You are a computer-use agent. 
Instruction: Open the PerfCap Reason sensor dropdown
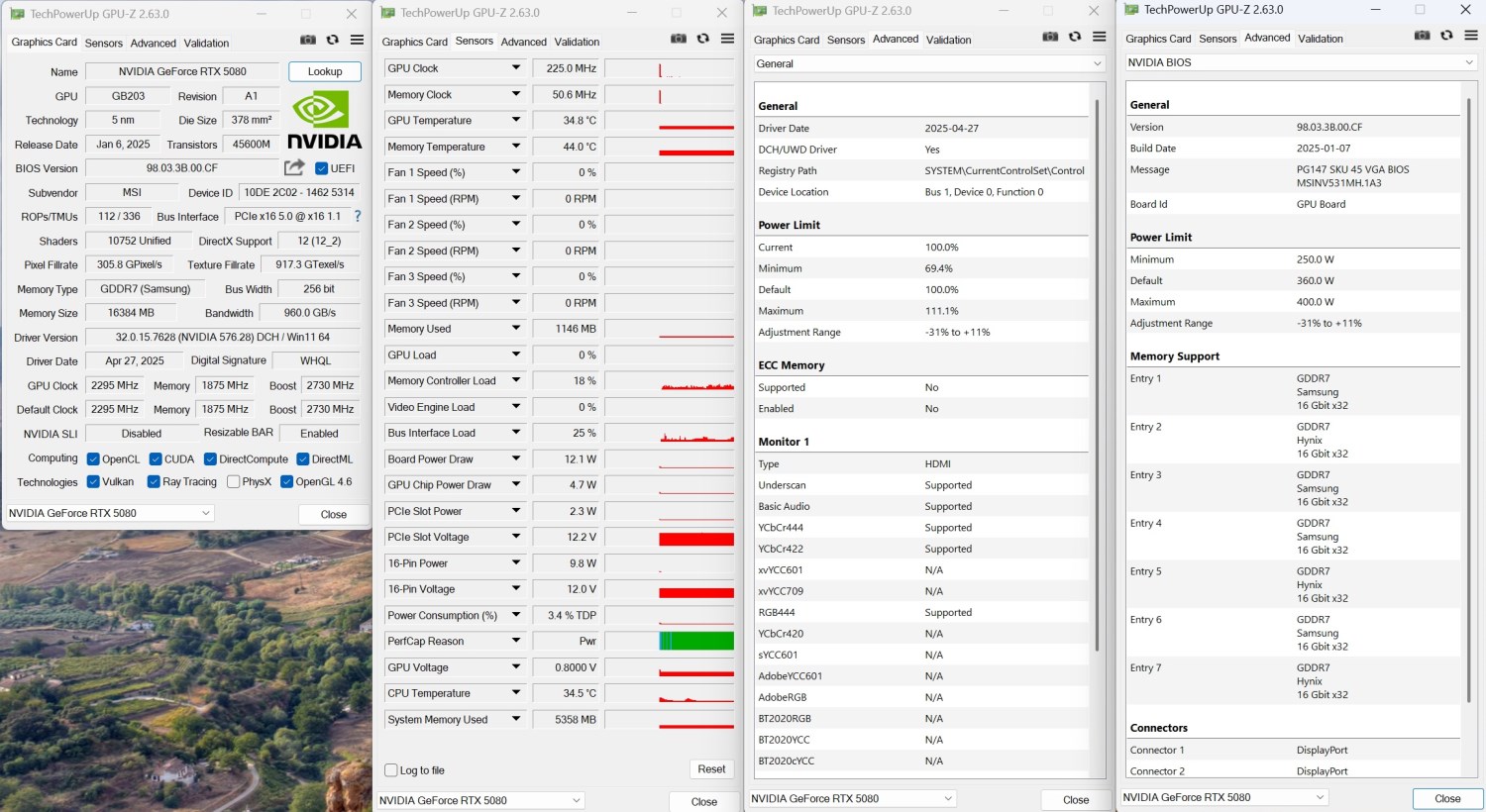[516, 641]
